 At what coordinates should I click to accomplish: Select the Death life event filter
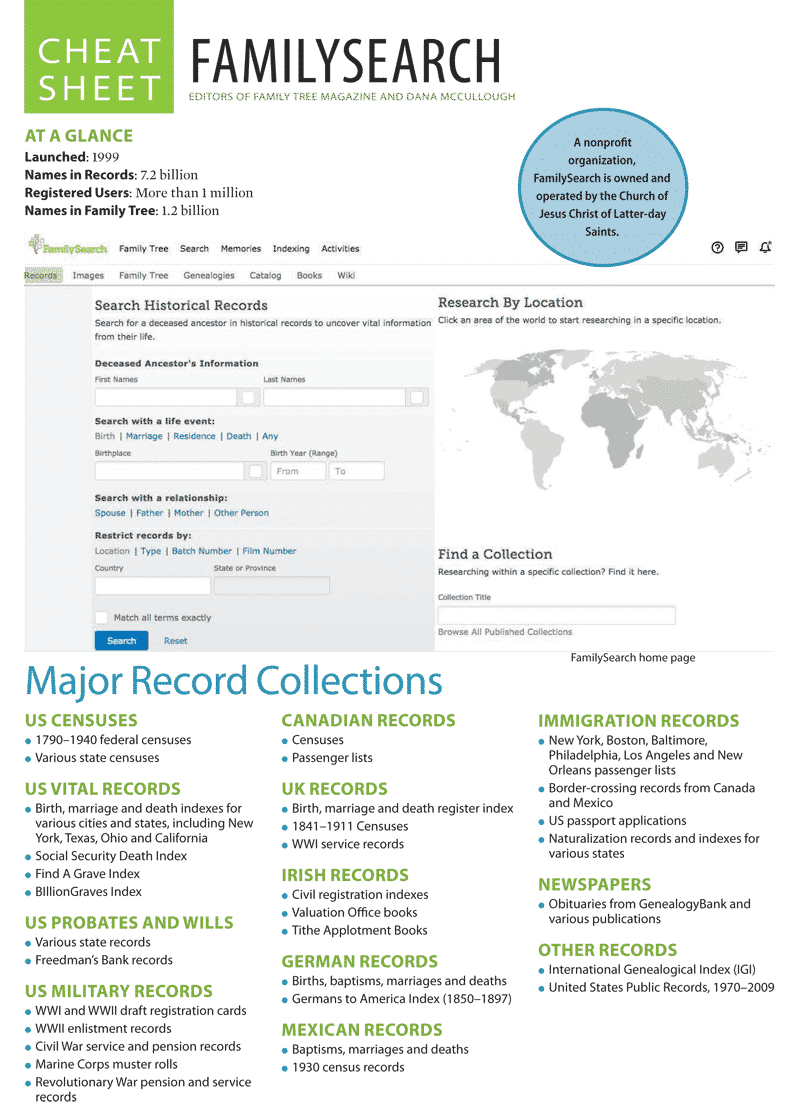(239, 436)
